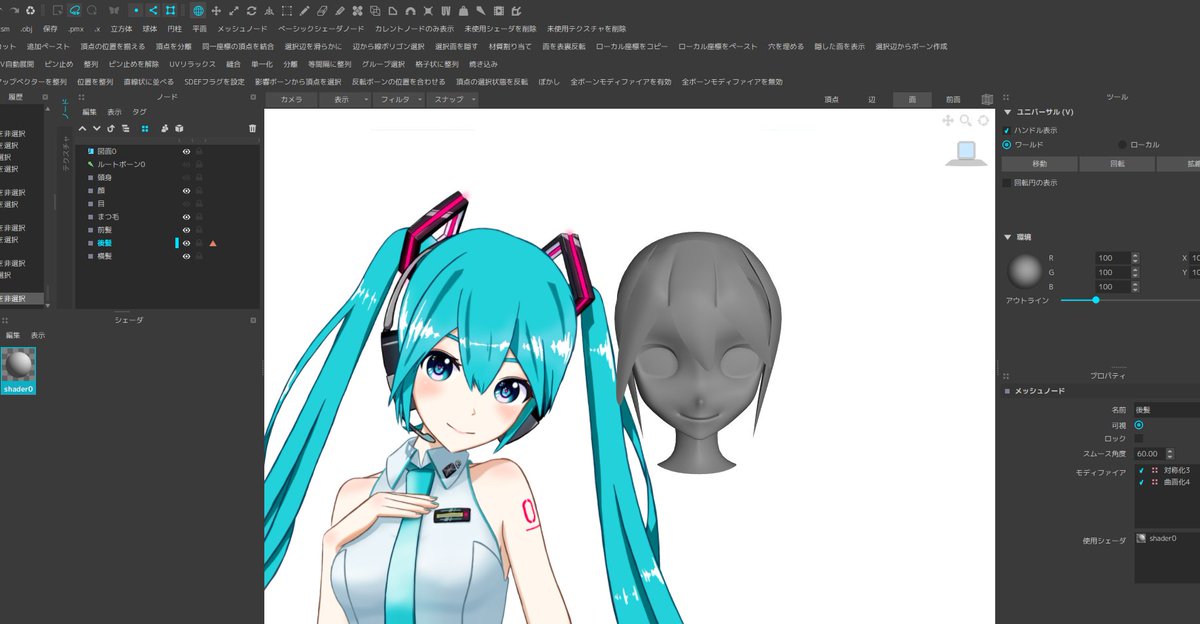Enable Vertex selection mode dot icon

pos(136,10)
